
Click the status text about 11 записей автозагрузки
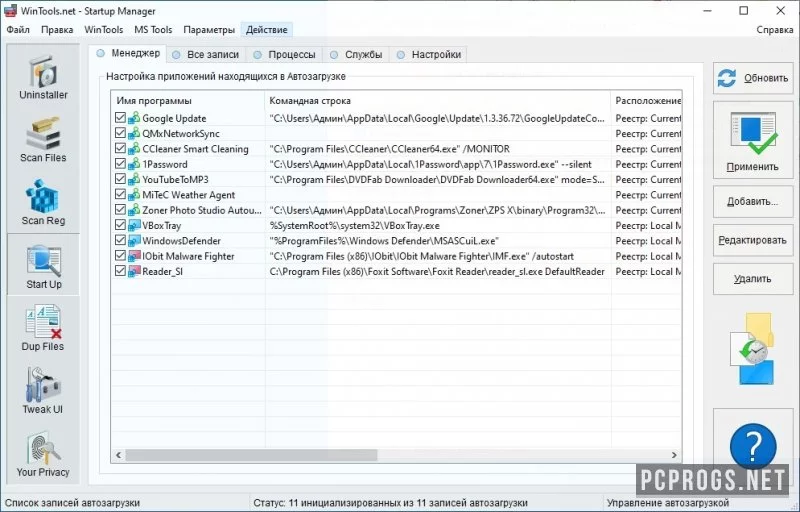tap(390, 503)
